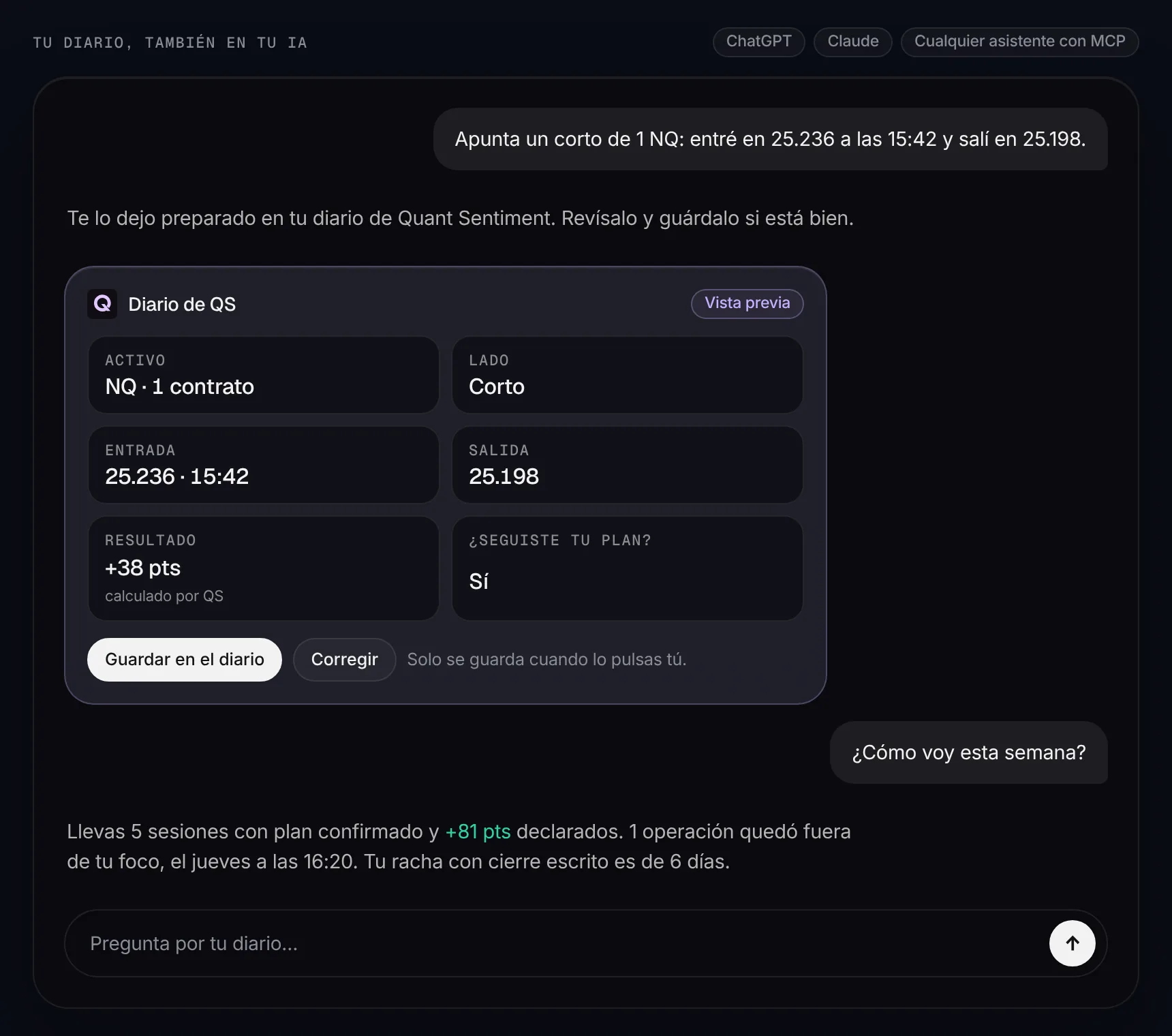
Task: Click the ENTRADA field '25.236 · 15:42'
Action: point(264,465)
